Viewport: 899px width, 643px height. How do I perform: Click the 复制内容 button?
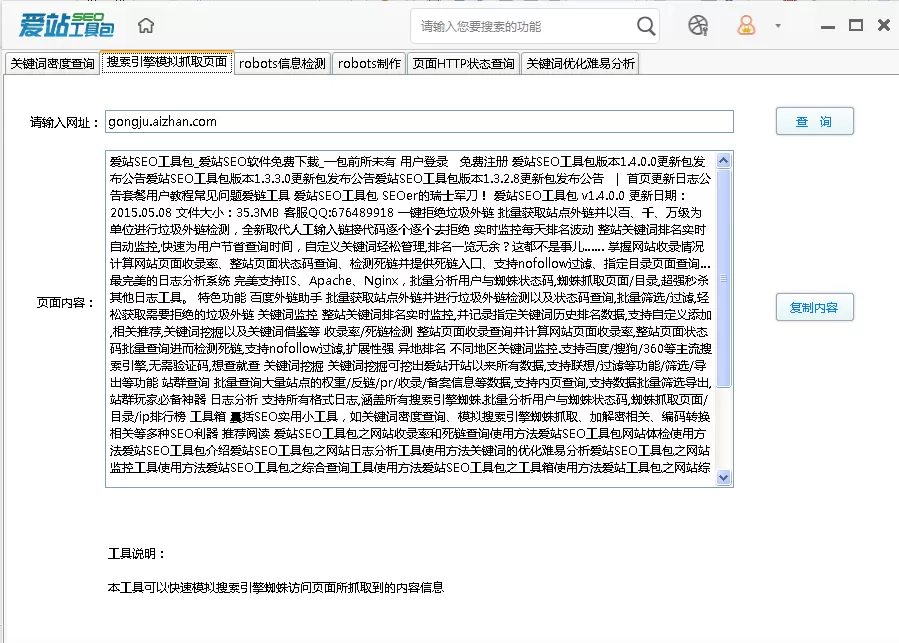(x=814, y=307)
